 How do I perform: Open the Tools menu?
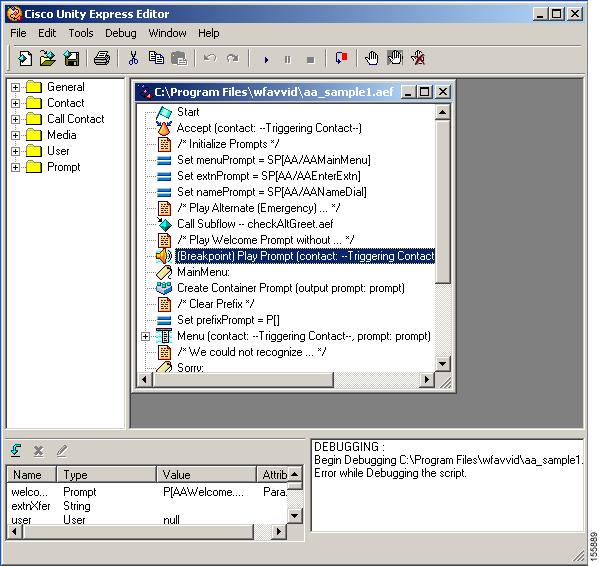pos(81,33)
